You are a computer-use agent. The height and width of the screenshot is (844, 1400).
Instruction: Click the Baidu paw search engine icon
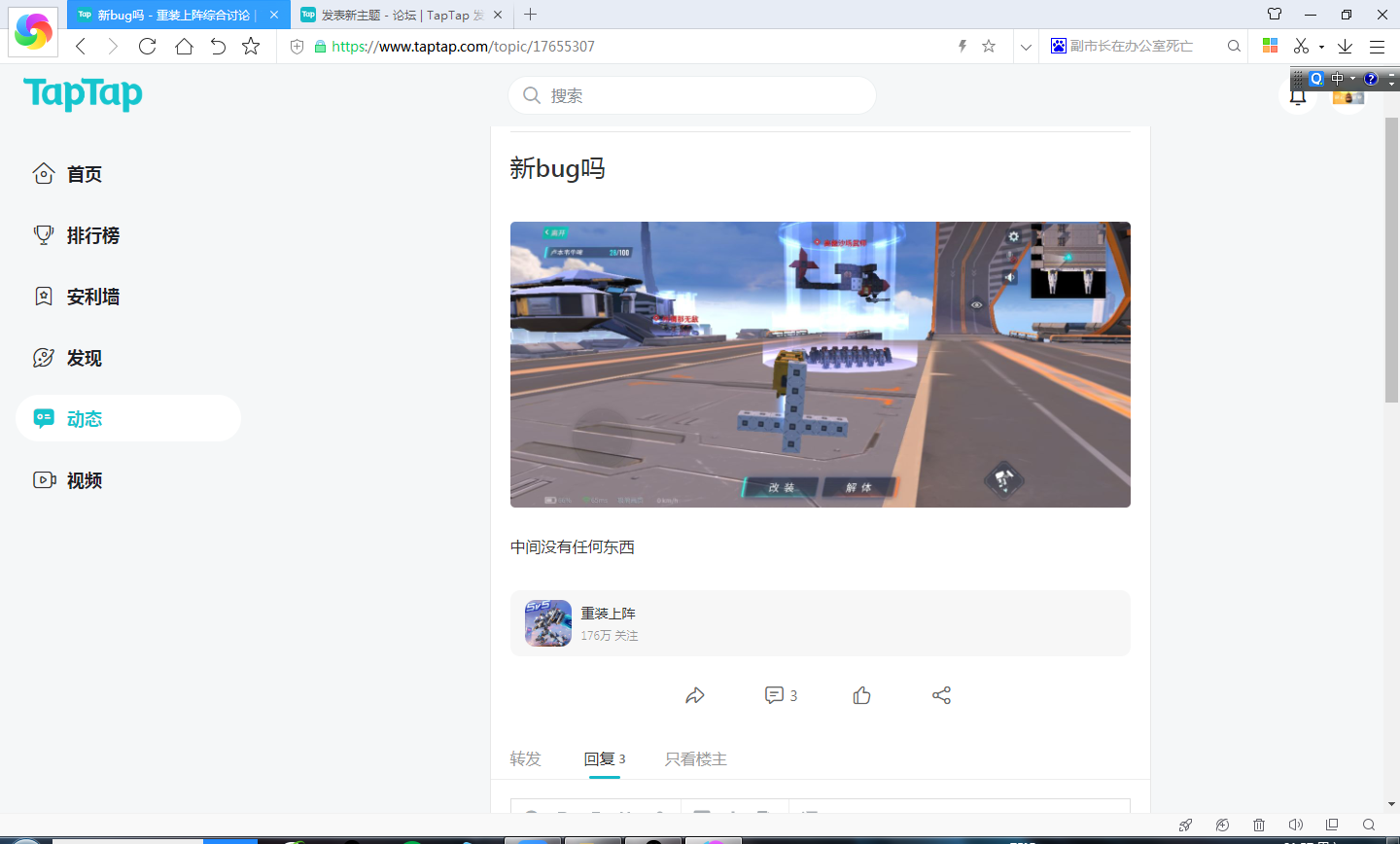tap(1059, 46)
